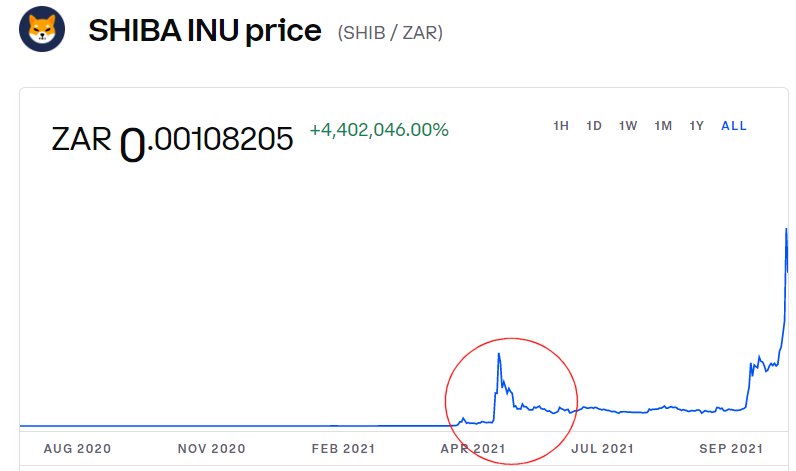Pick the JUL 2021 date marker

[x=603, y=449]
